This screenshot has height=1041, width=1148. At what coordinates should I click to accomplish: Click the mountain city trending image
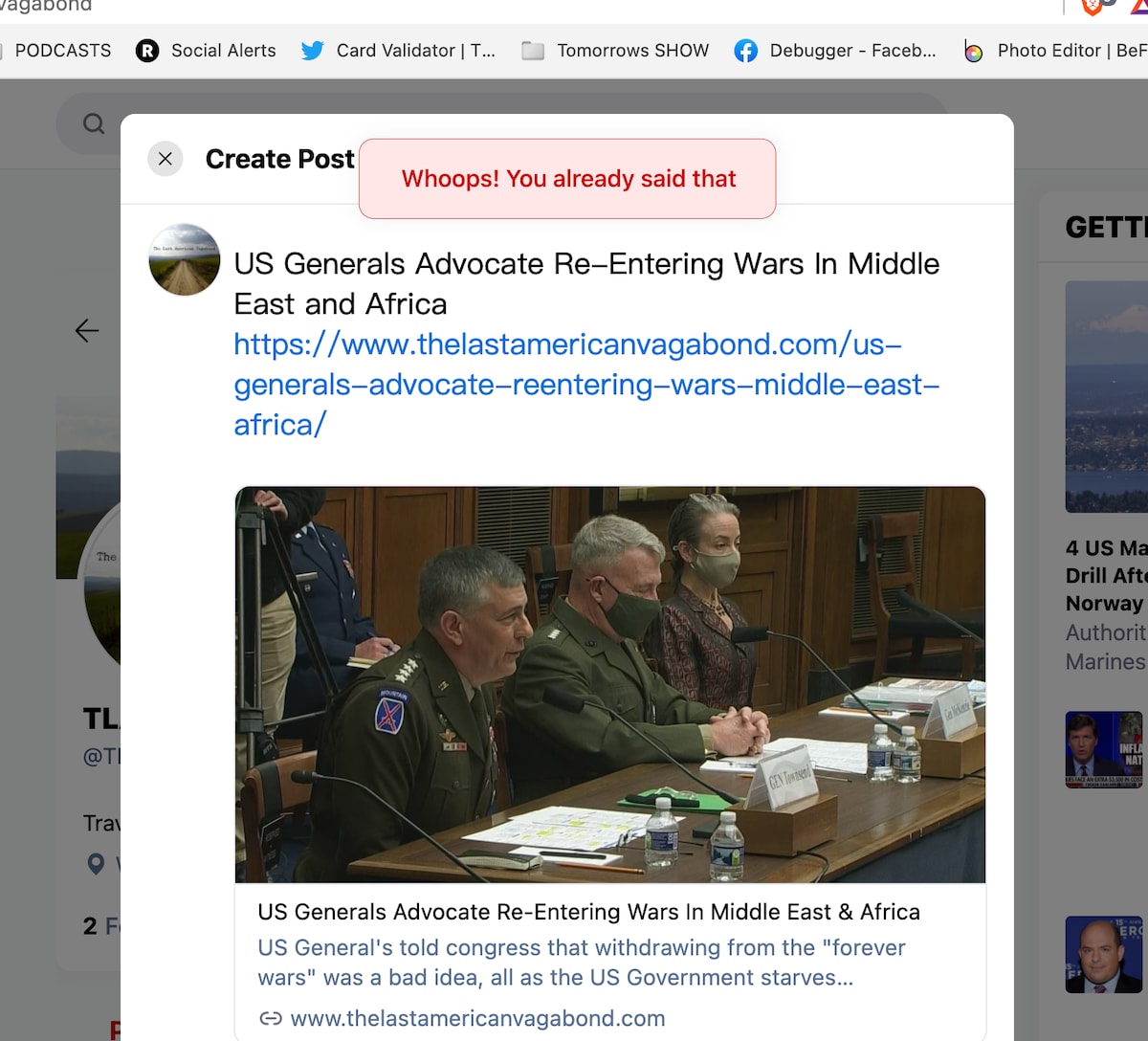[x=1106, y=396]
